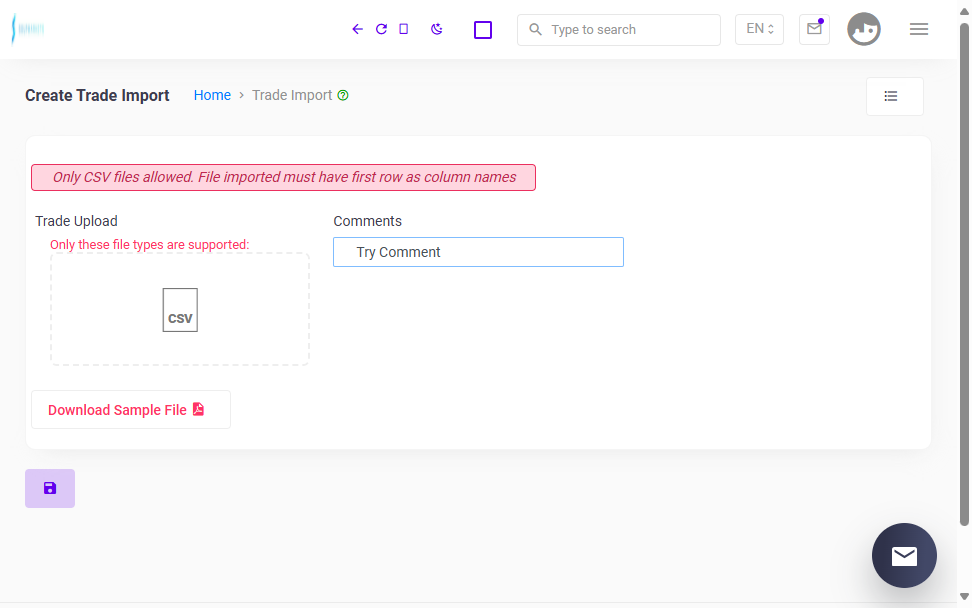This screenshot has height=608, width=972.
Task: Go to Home breadcrumb link
Action: (212, 95)
